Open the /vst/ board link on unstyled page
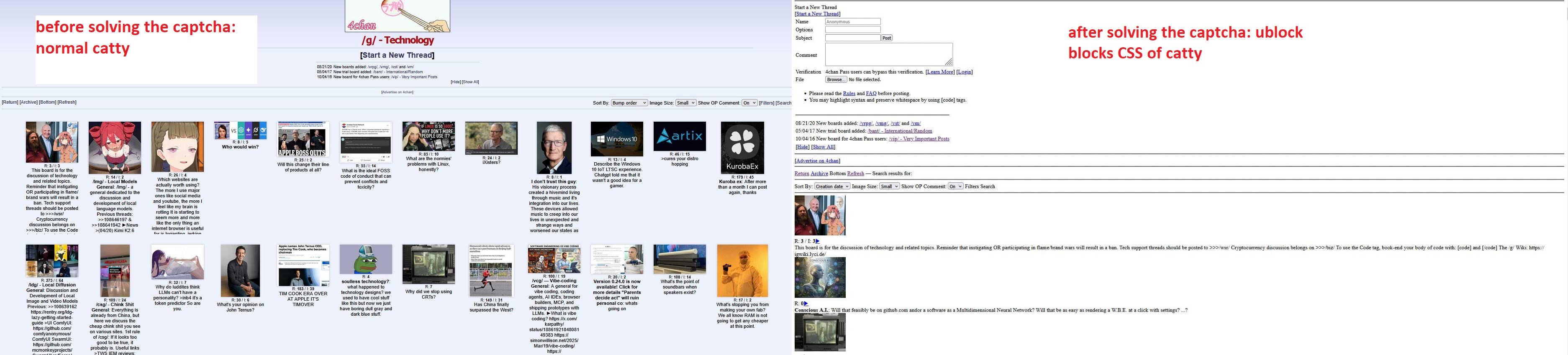This screenshot has height=355, width=1568. point(896,123)
